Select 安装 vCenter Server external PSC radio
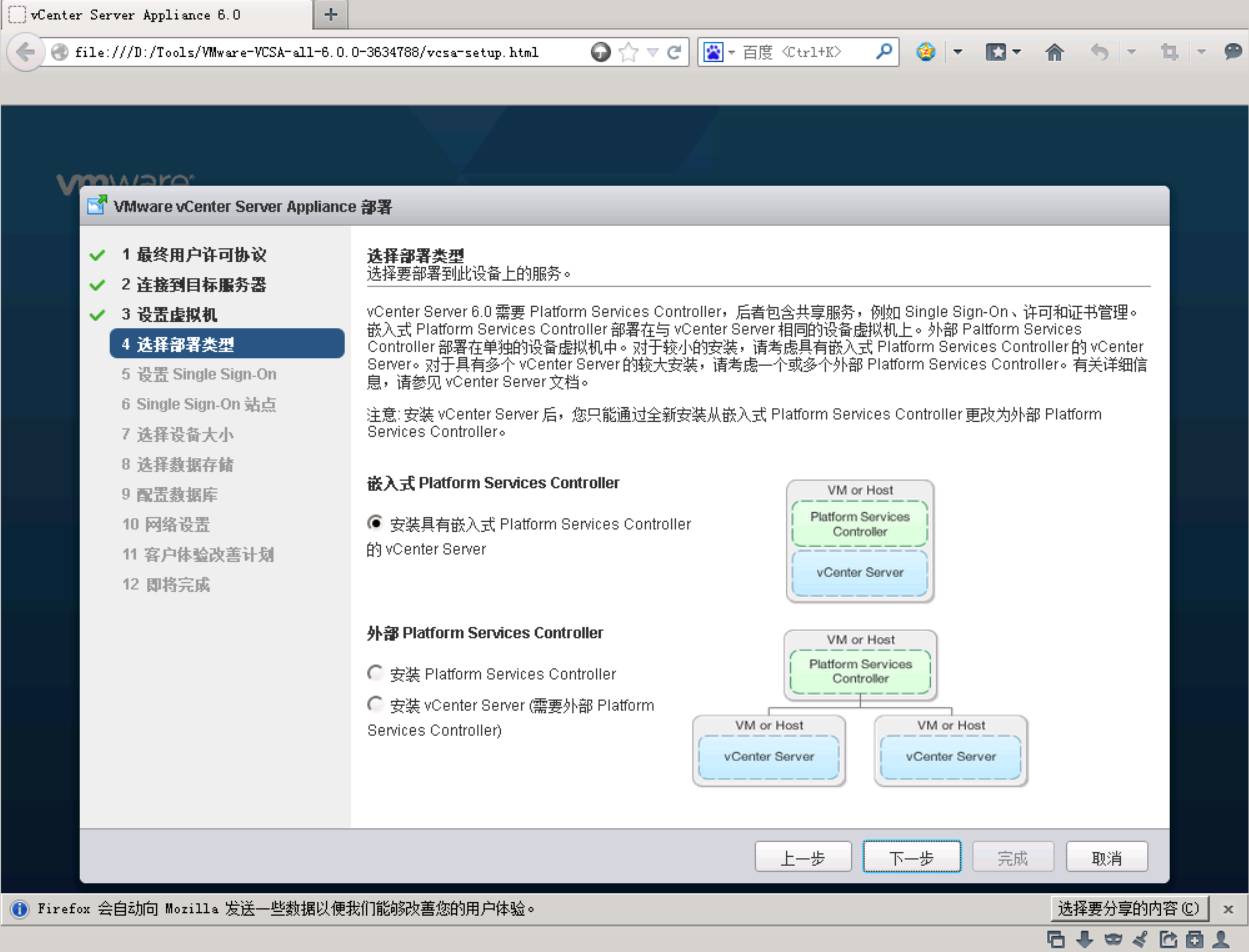 (375, 704)
